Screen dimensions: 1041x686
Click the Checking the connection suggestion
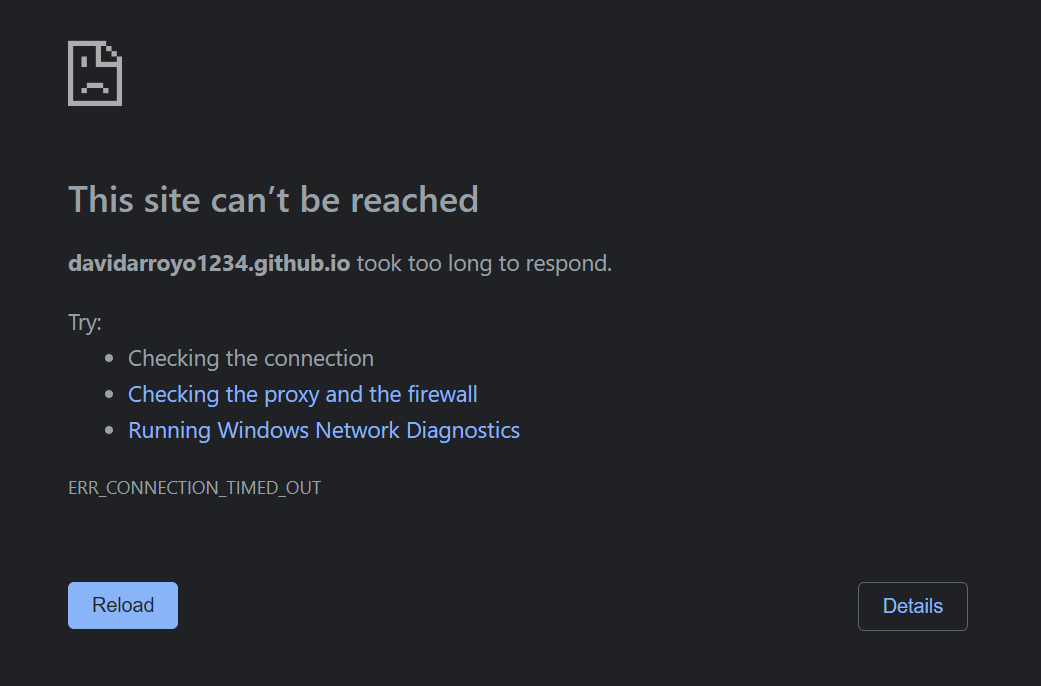click(x=251, y=358)
